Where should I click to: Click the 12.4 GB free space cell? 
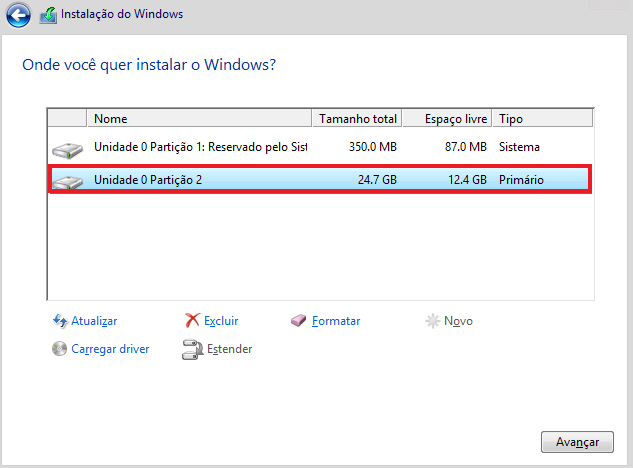point(467,180)
